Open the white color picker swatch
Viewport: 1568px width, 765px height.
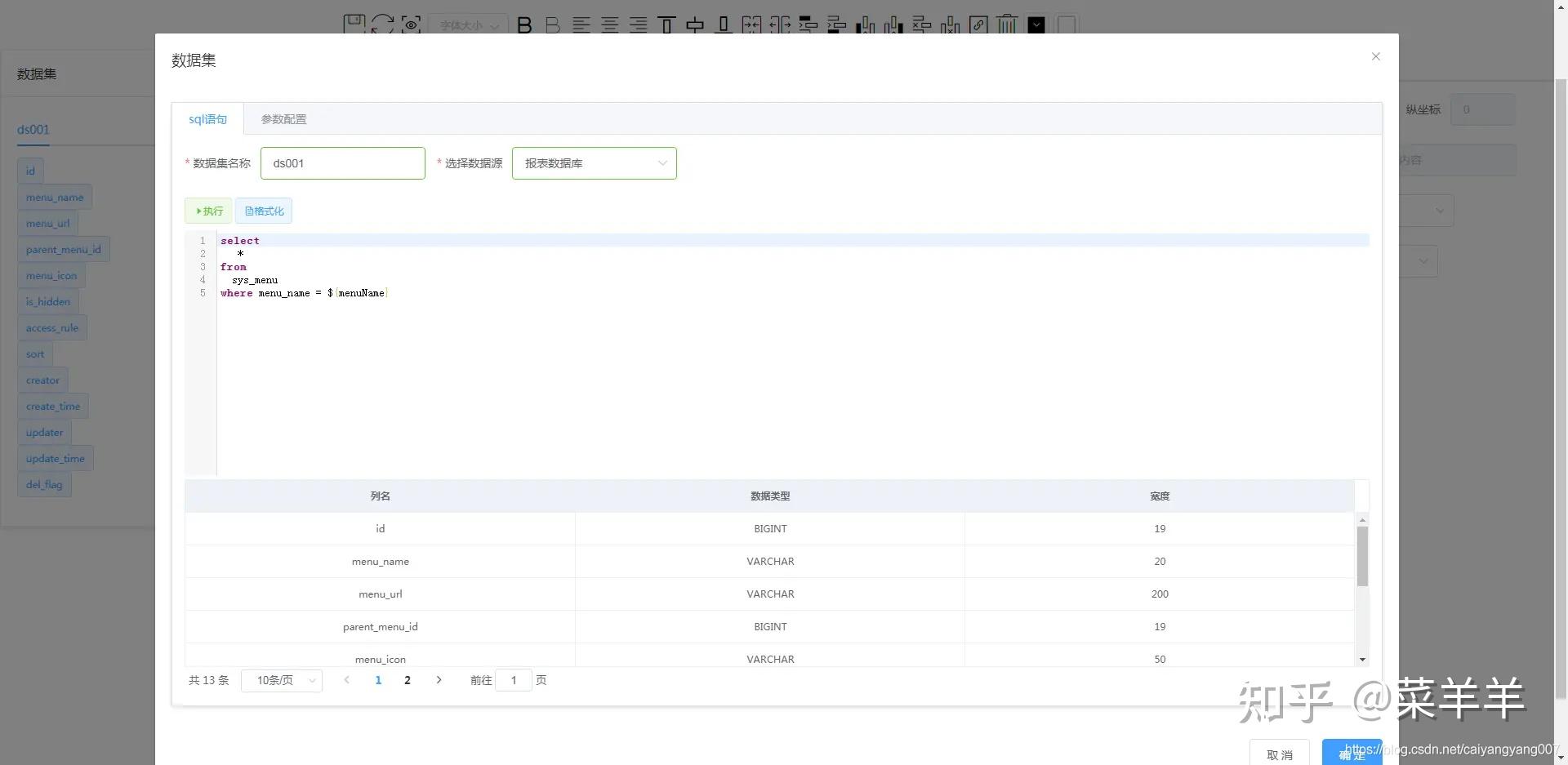[x=1067, y=24]
